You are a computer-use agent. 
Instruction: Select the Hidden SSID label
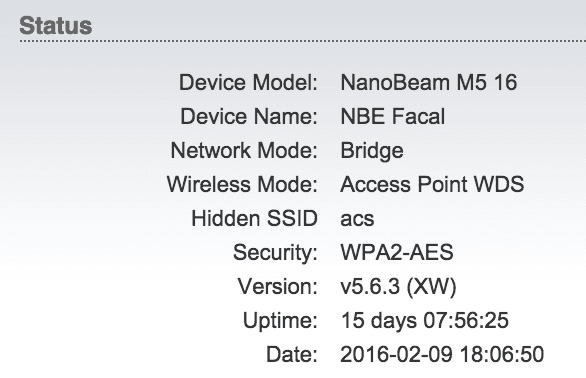[x=255, y=218]
